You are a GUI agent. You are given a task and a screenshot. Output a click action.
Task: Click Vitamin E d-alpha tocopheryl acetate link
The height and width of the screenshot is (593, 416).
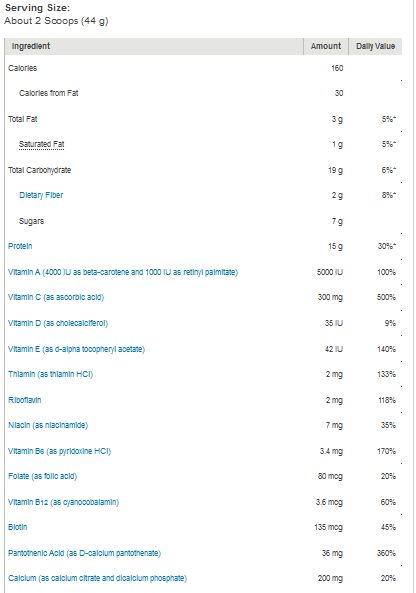pyautogui.click(x=76, y=349)
